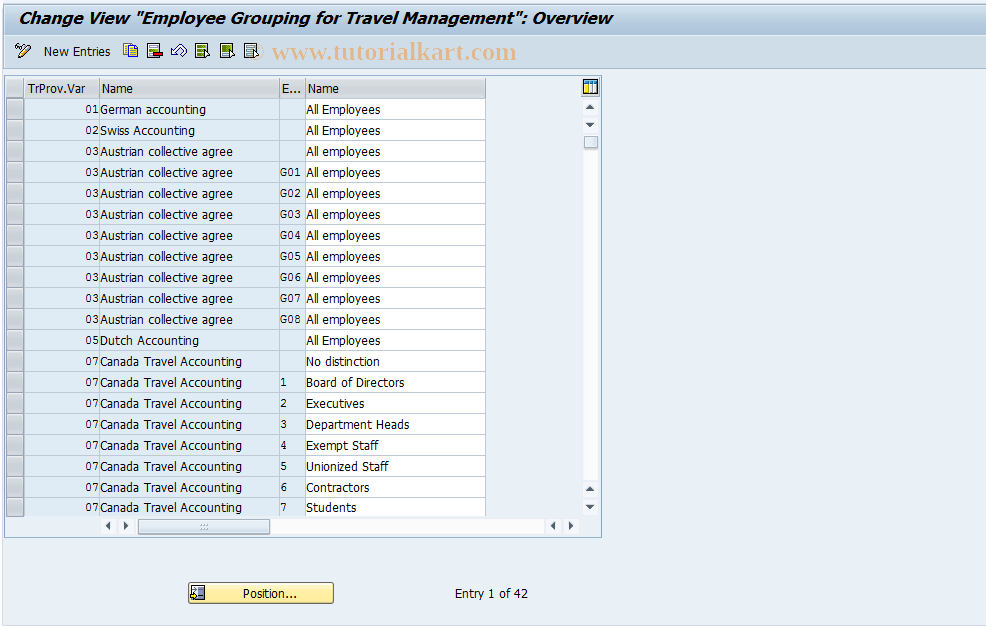Click right arrow of the left horizontal scrollbar

click(126, 526)
